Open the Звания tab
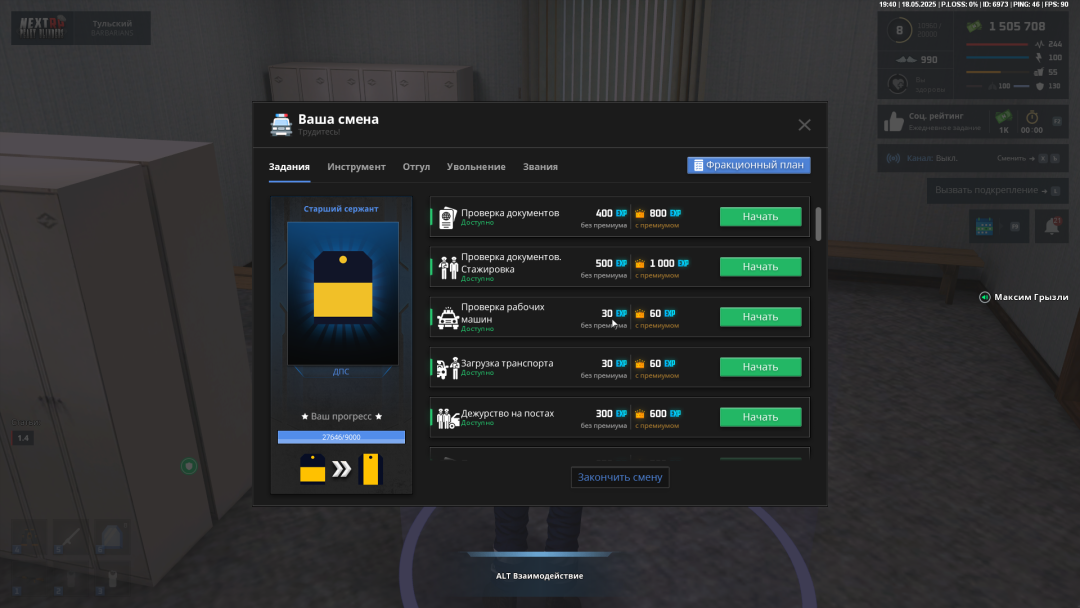1080x608 pixels. coord(540,167)
